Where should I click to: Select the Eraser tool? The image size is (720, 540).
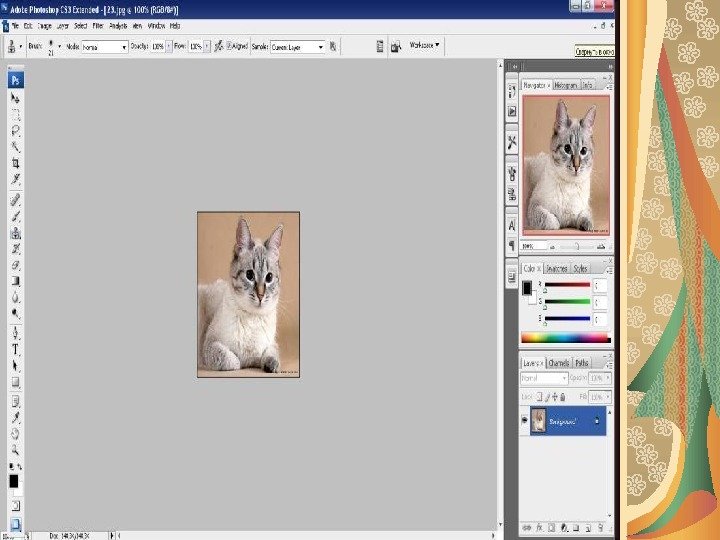click(16, 265)
